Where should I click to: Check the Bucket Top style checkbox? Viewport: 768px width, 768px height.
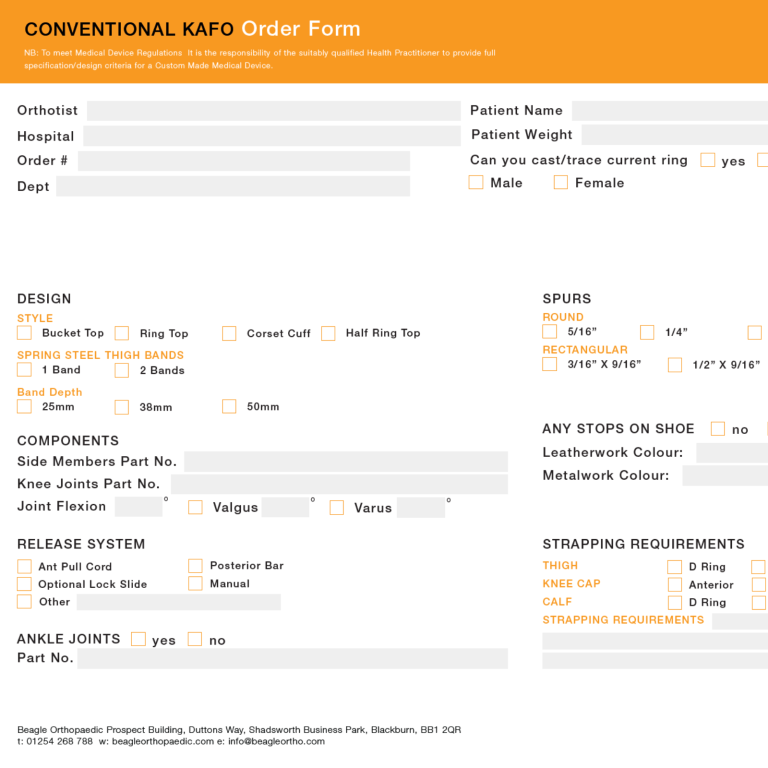[24, 333]
